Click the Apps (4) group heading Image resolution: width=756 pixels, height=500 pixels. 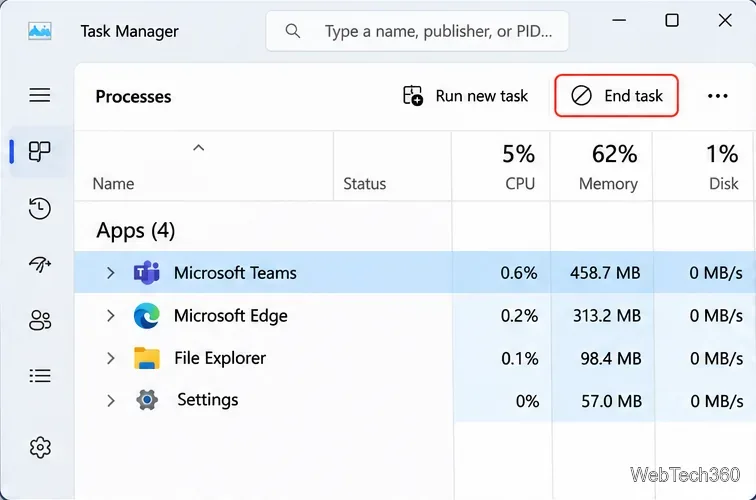(x=135, y=230)
